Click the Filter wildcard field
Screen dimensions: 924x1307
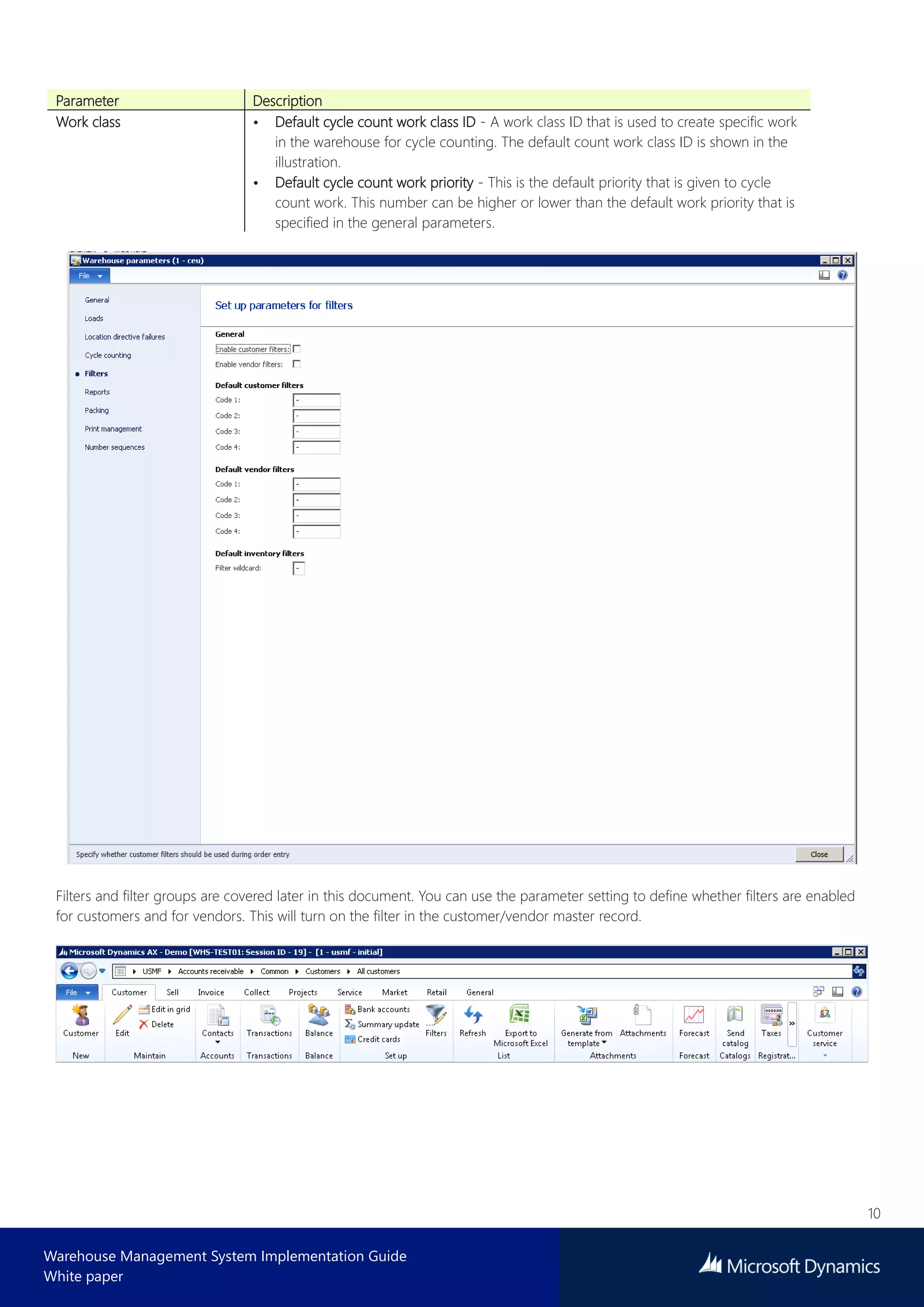299,568
